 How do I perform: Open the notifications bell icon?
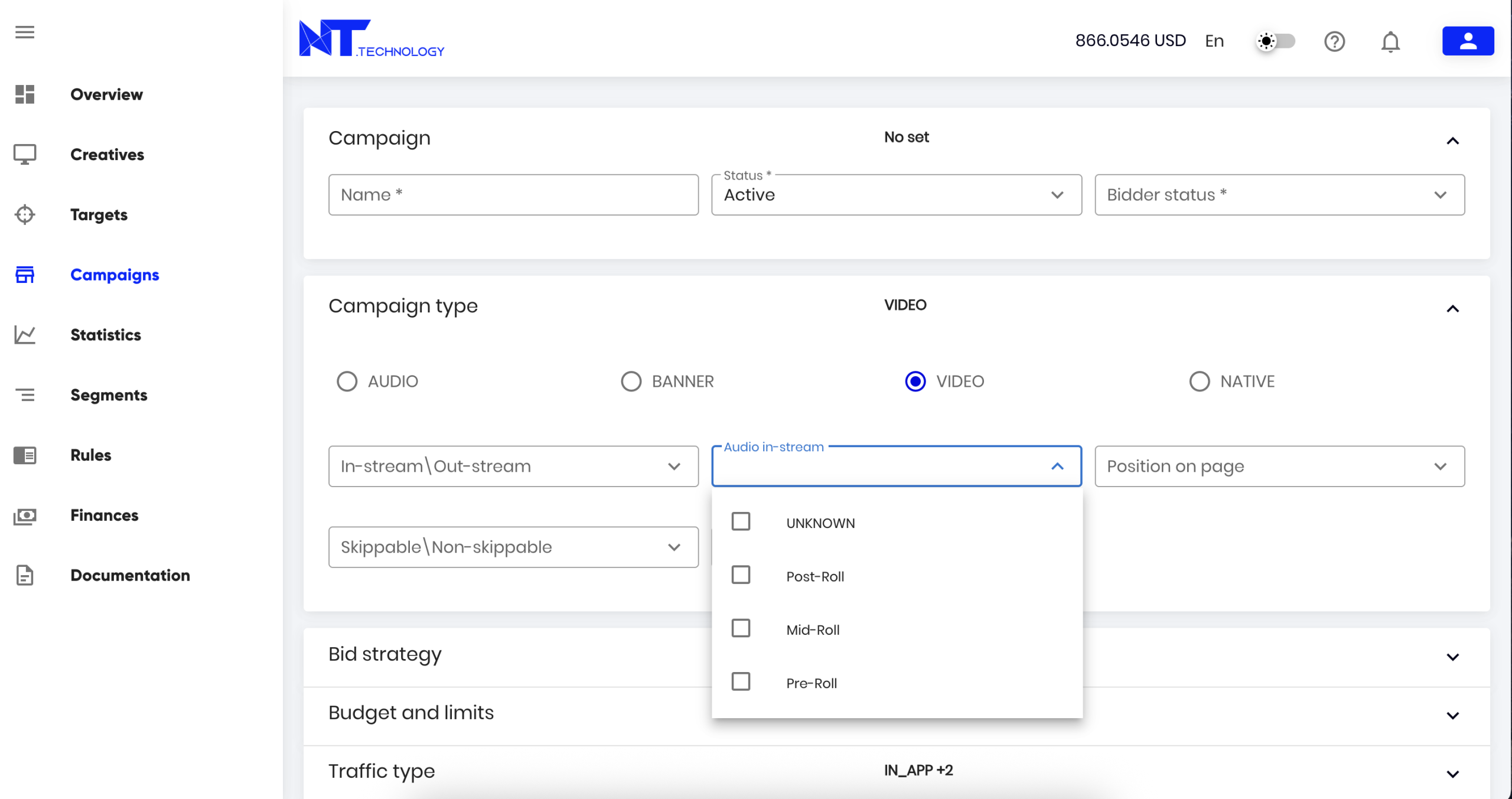click(x=1390, y=41)
